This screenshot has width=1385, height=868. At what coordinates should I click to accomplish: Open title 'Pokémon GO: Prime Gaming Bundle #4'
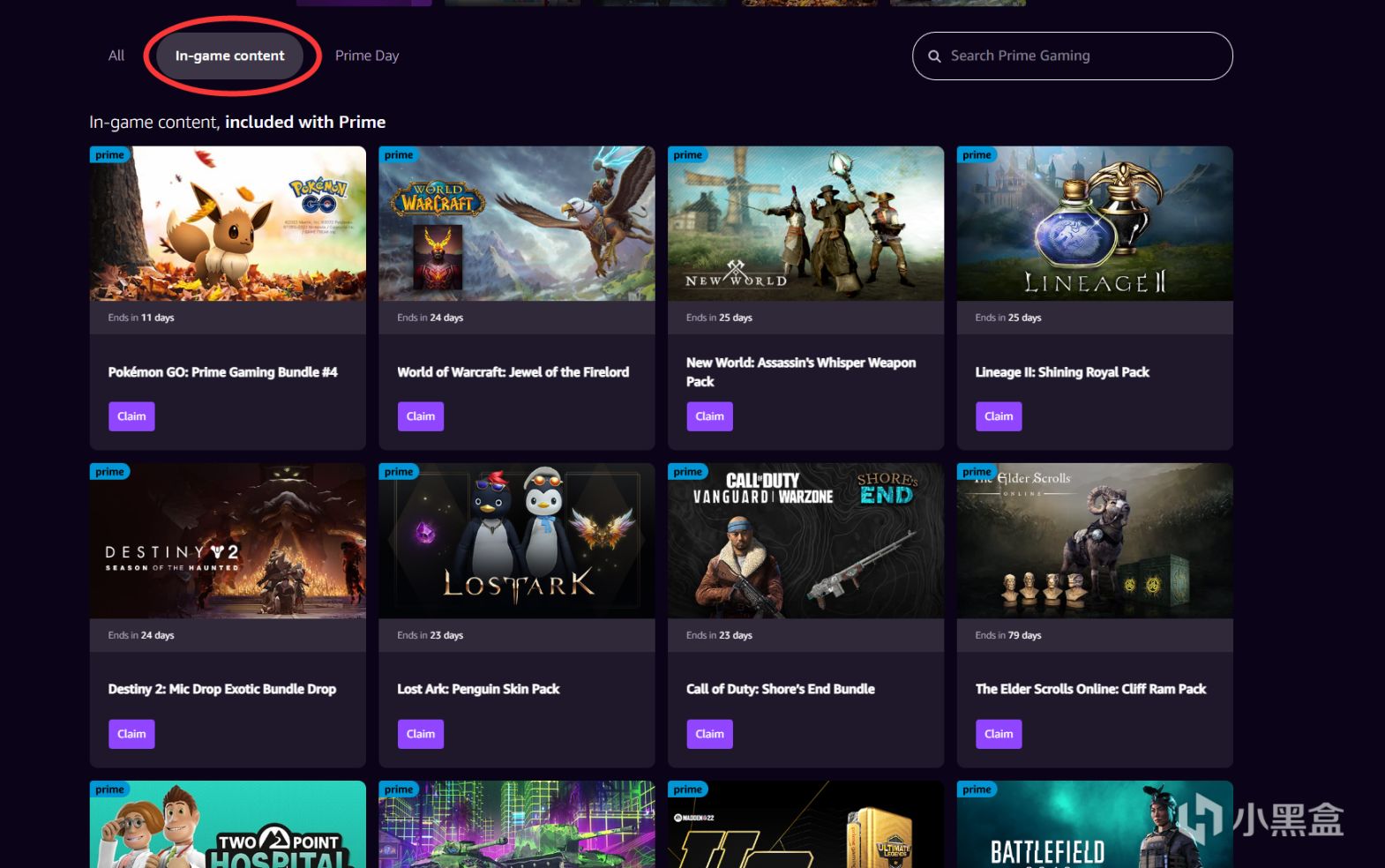tap(223, 372)
